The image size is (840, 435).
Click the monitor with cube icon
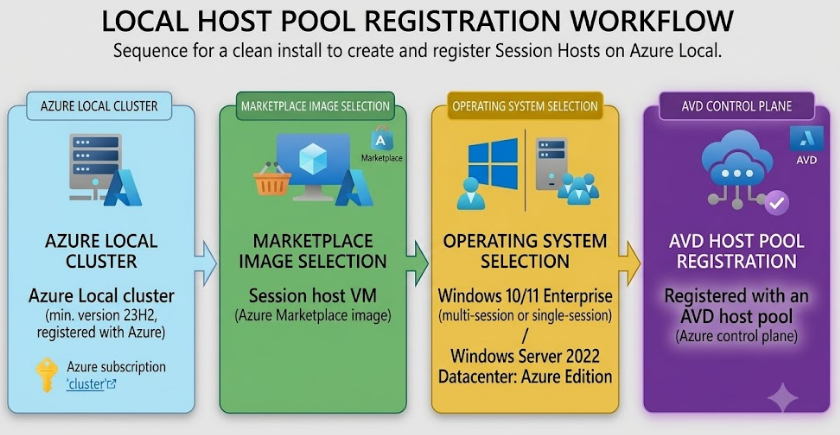313,166
